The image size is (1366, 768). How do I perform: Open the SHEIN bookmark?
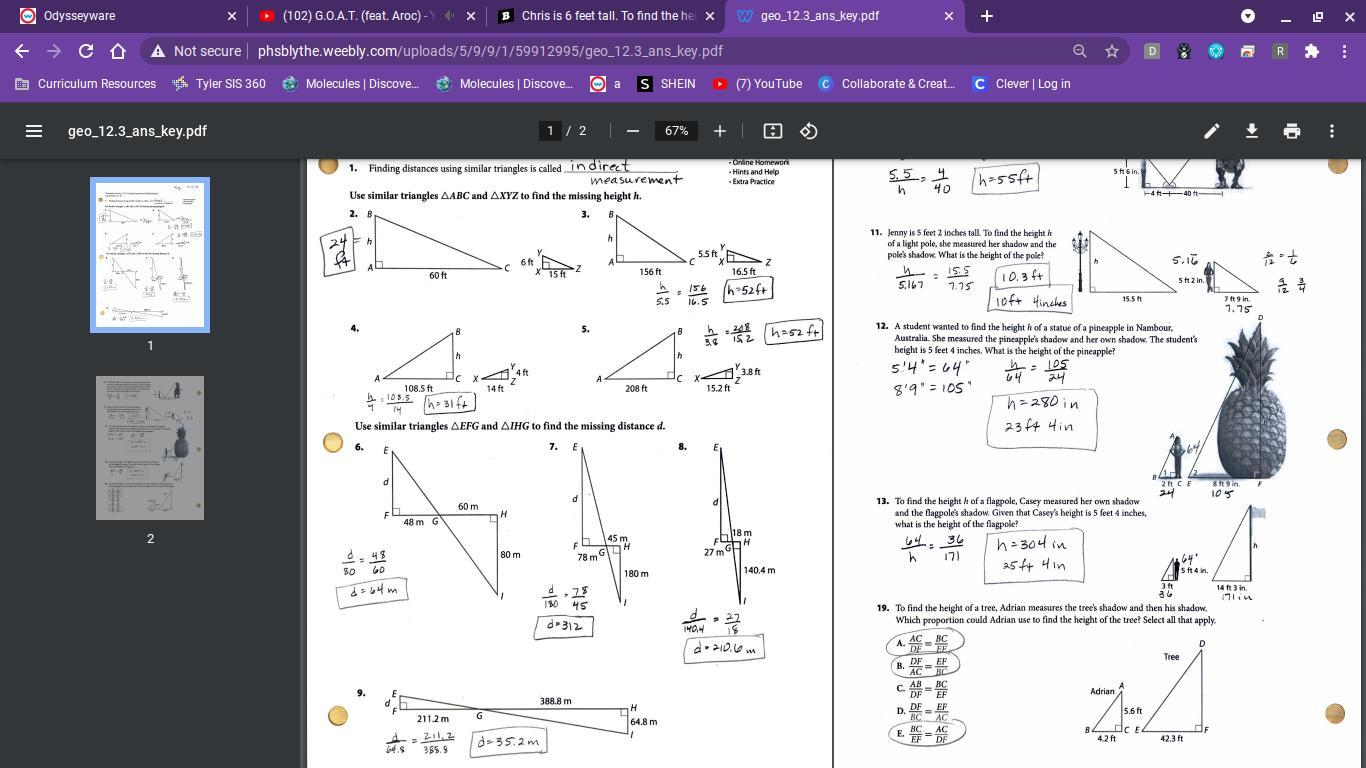tap(667, 84)
